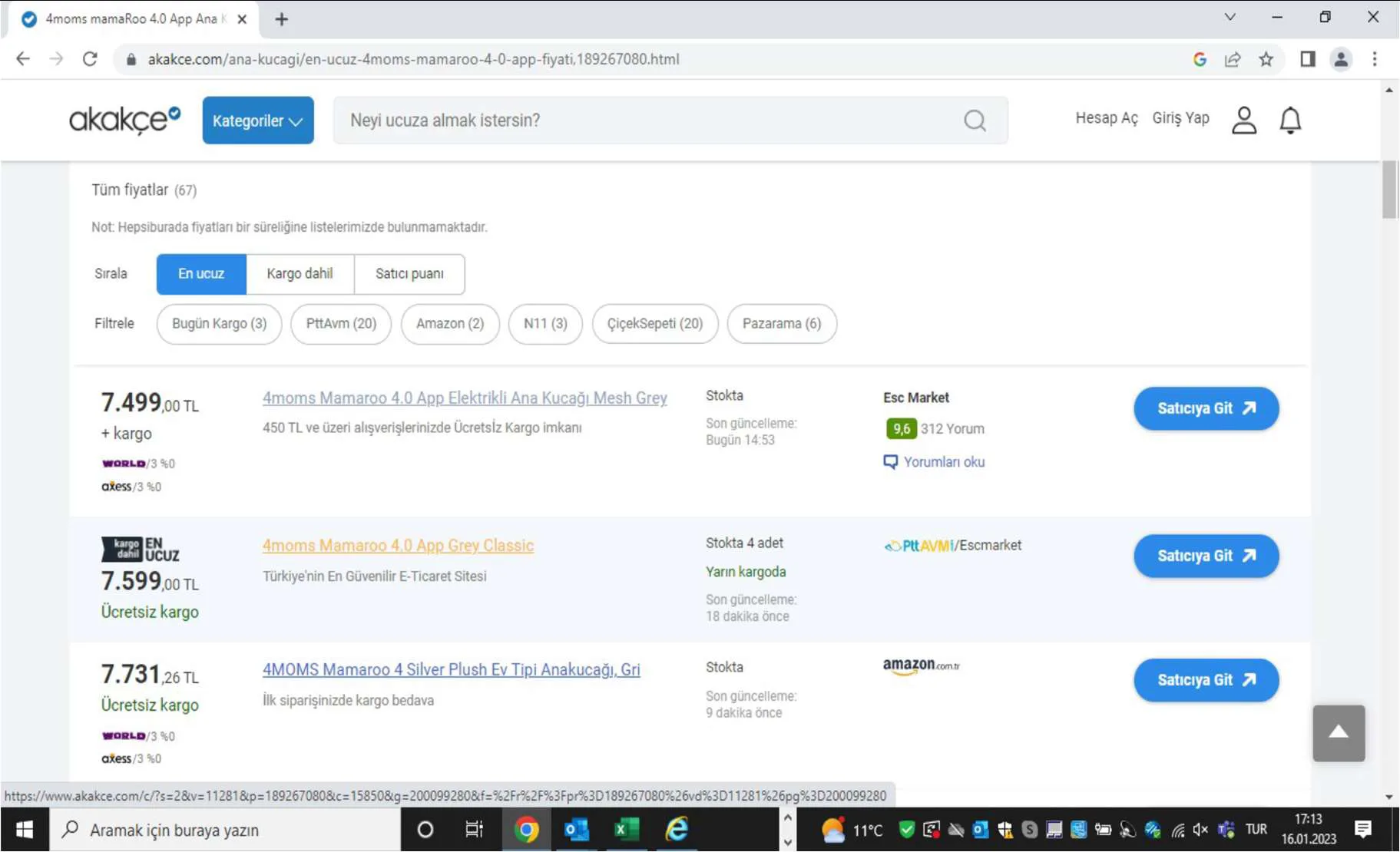Select the 'En ucuz' sort option
1400x852 pixels.
point(201,274)
